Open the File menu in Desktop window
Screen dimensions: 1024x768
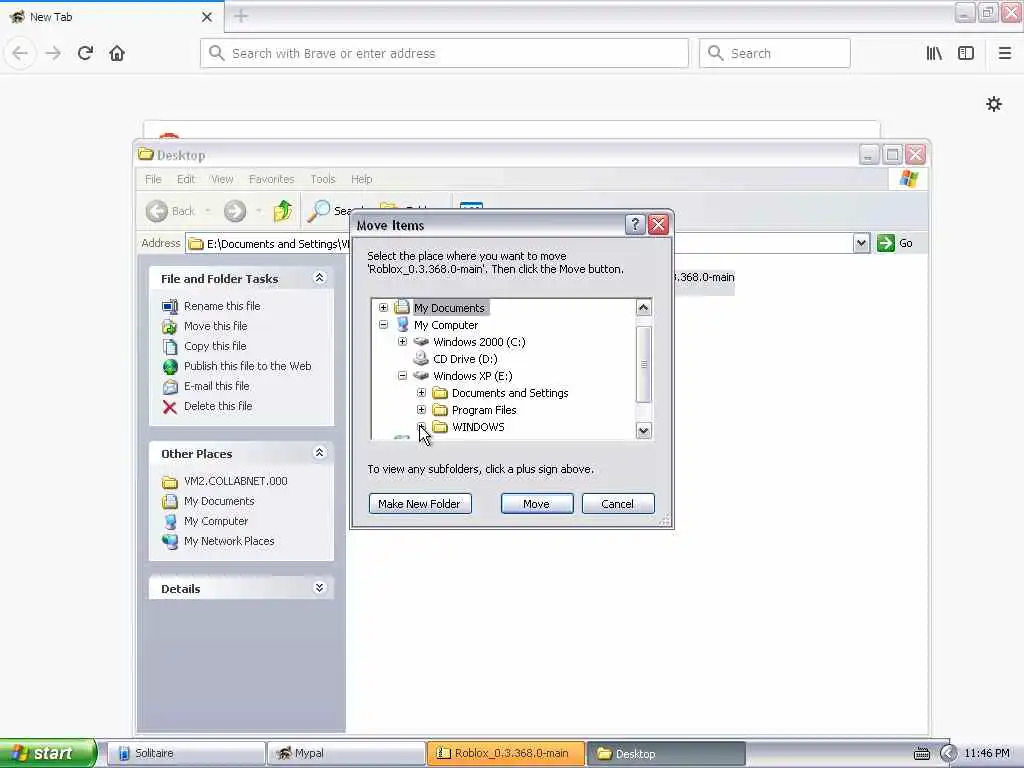coord(153,179)
